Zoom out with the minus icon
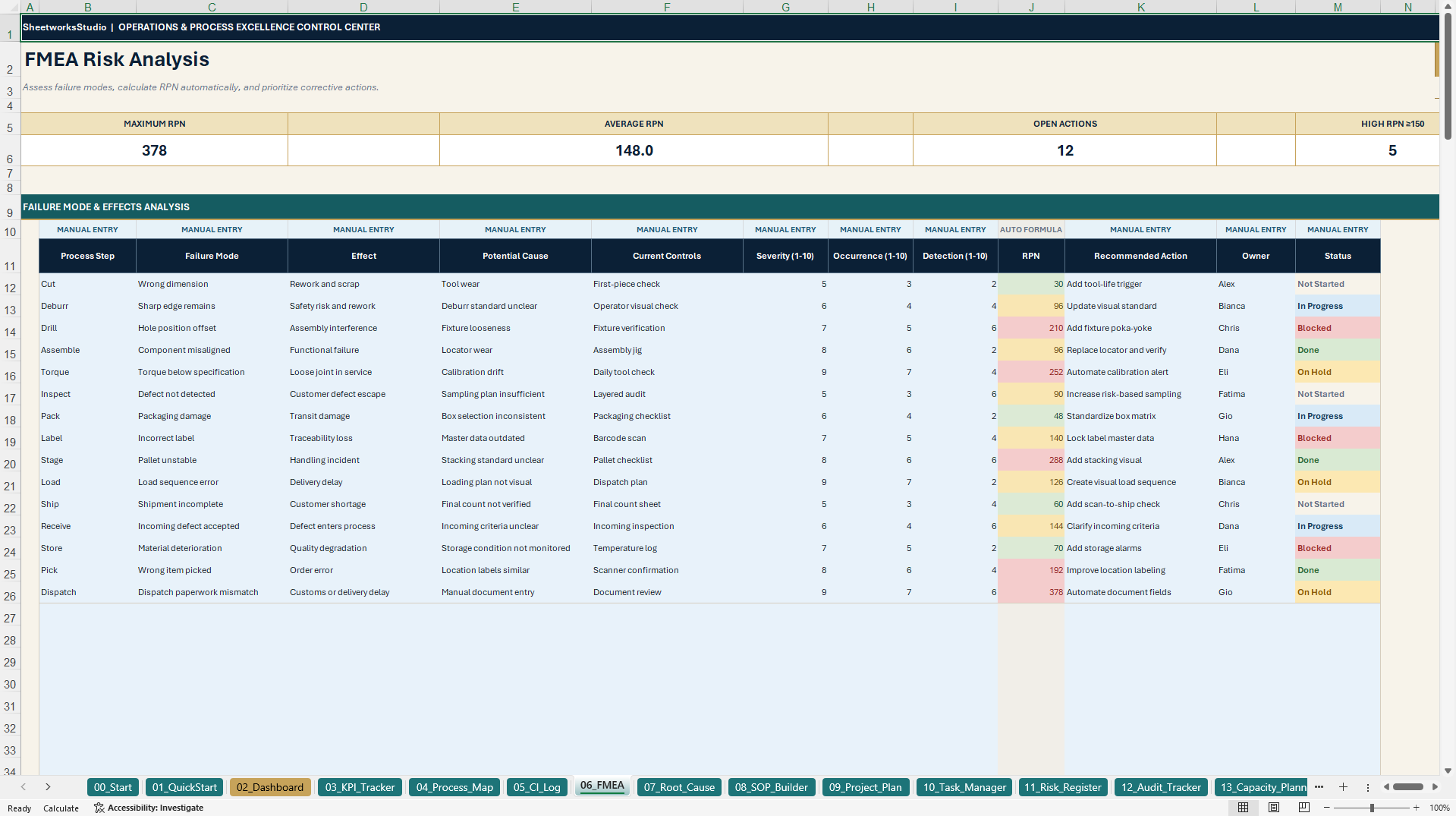The width and height of the screenshot is (1456, 816). pyautogui.click(x=1327, y=808)
